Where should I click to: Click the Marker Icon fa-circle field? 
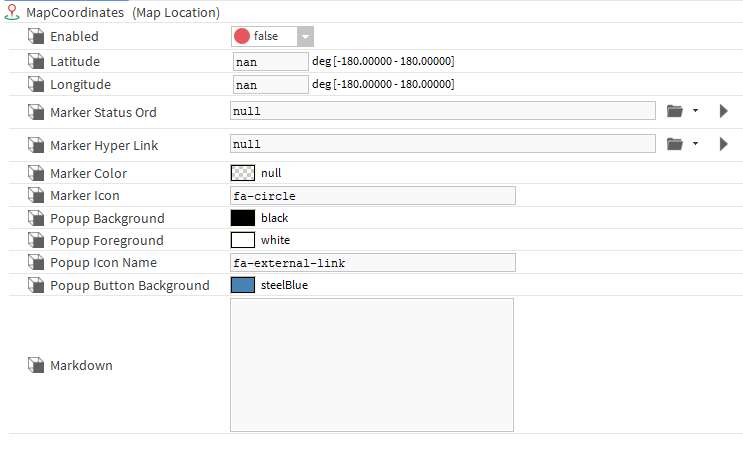point(372,196)
